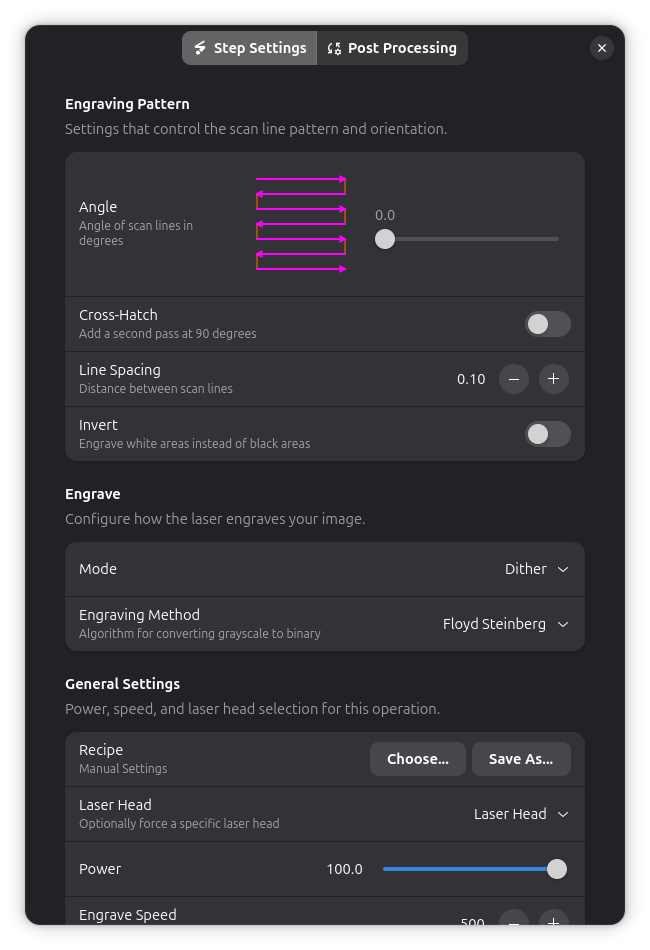The width and height of the screenshot is (650, 950).
Task: Click the Line Spacing value 0.10
Action: (471, 379)
